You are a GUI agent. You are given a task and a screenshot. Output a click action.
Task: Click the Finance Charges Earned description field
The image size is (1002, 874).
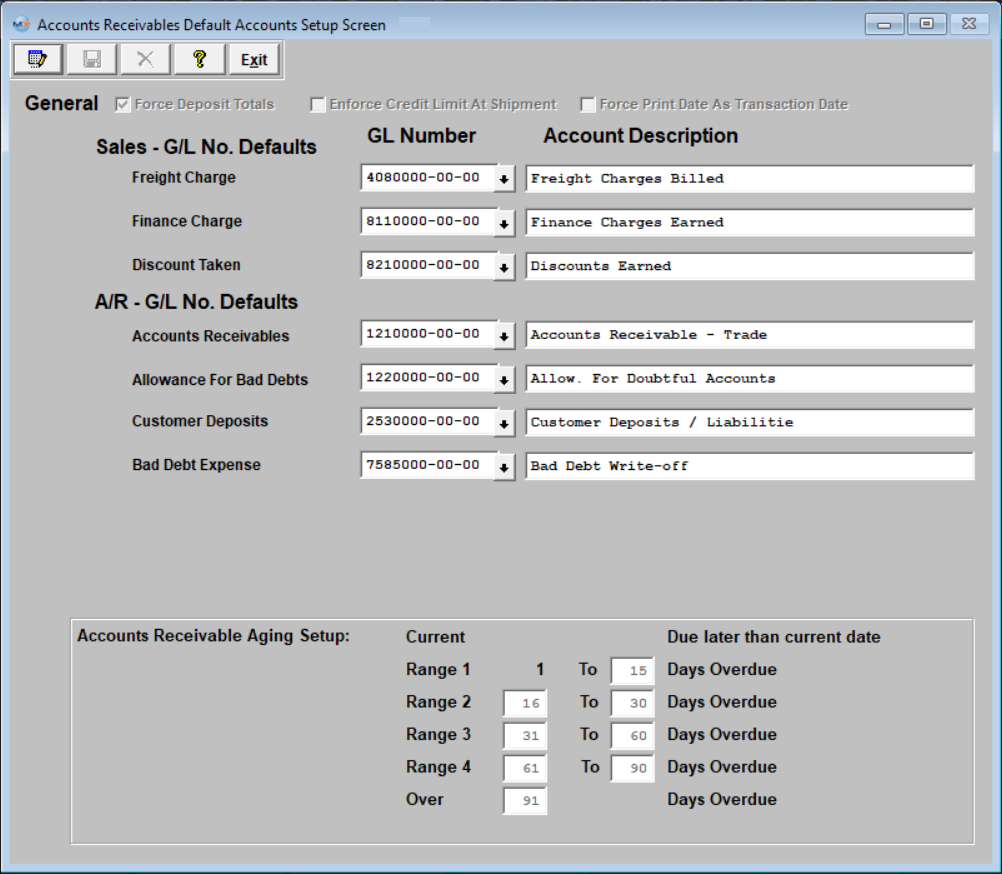pos(750,222)
